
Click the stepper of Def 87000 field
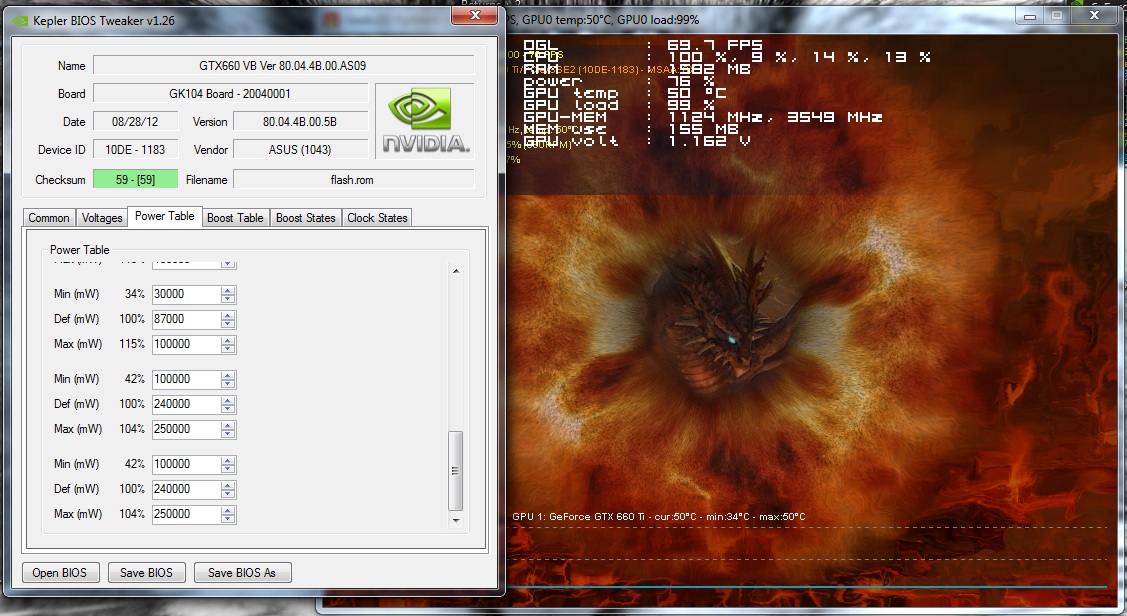[x=228, y=319]
